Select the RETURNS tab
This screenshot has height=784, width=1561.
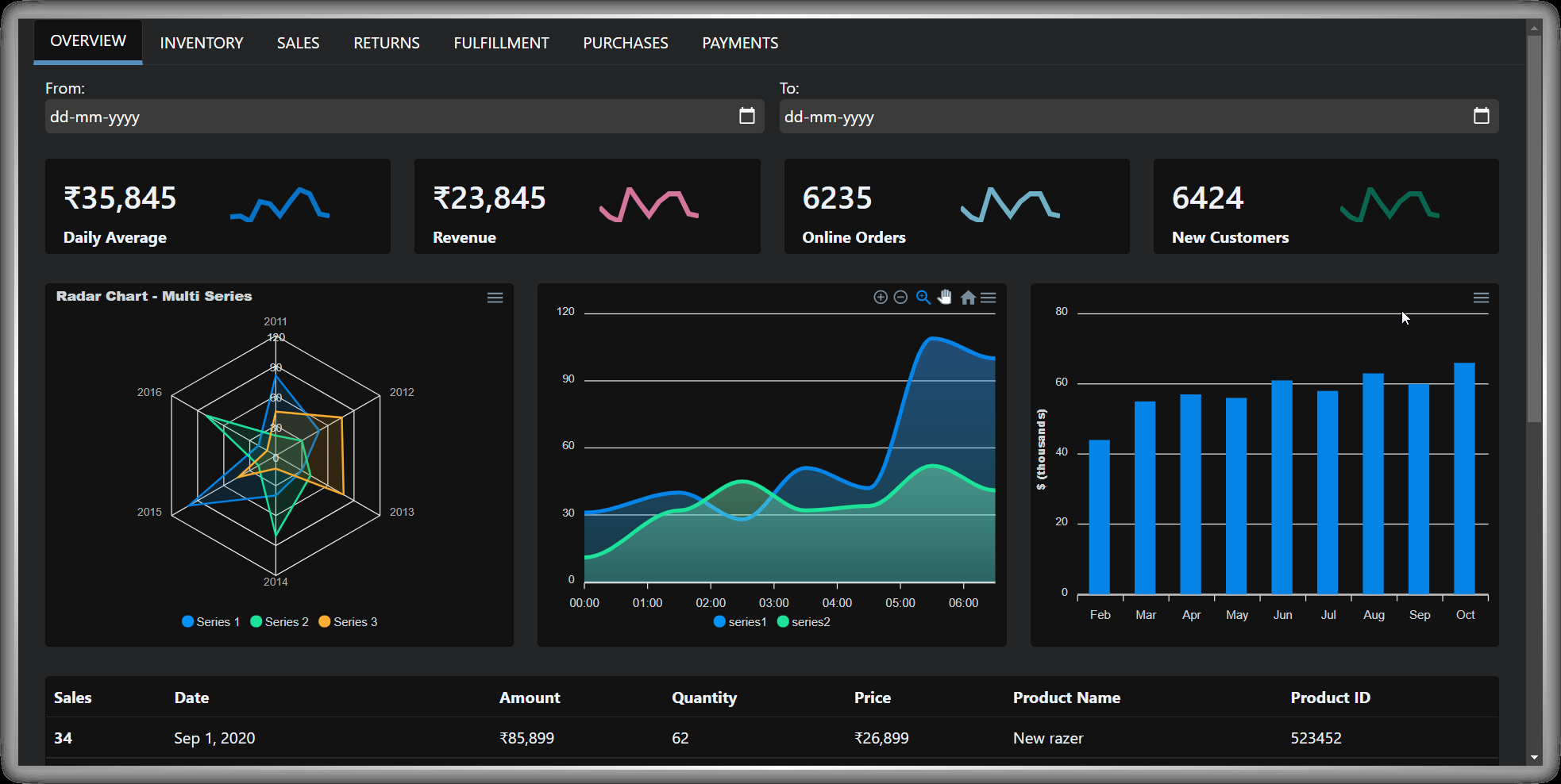coord(386,42)
